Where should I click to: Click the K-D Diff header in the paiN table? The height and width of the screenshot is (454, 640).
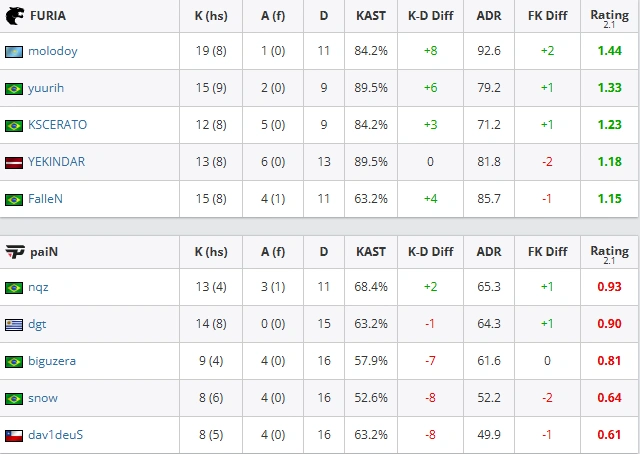431,252
